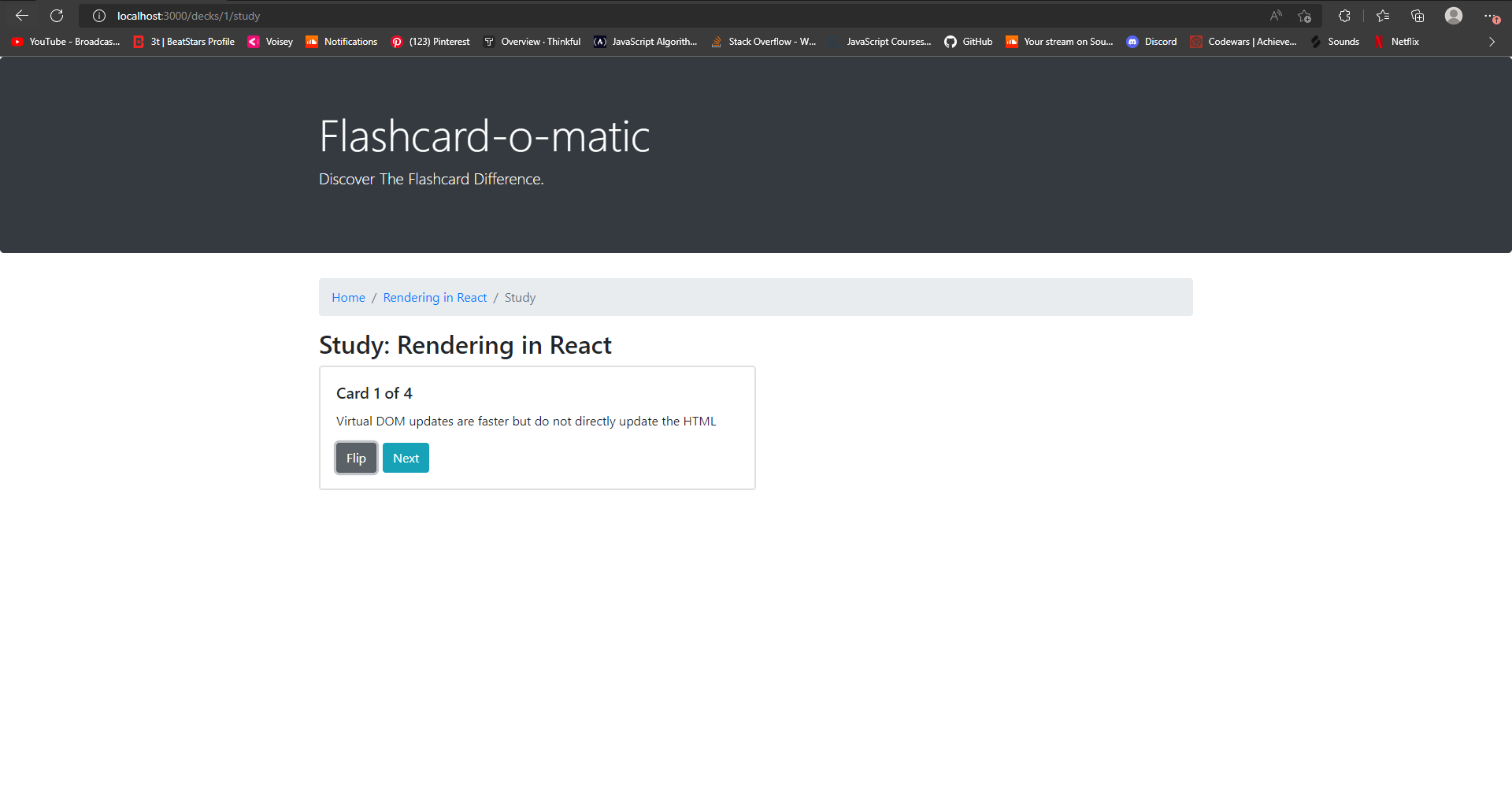Viewport: 1512px width, 795px height.
Task: Open the Stack Overflow bookmark
Action: coord(764,42)
